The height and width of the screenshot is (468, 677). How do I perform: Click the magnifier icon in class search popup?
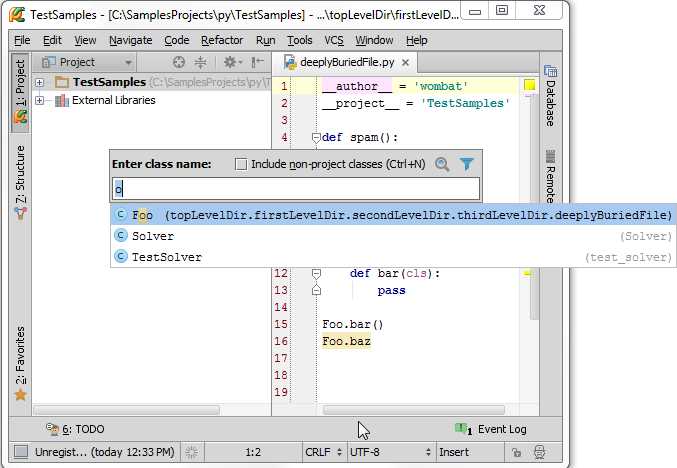point(442,164)
